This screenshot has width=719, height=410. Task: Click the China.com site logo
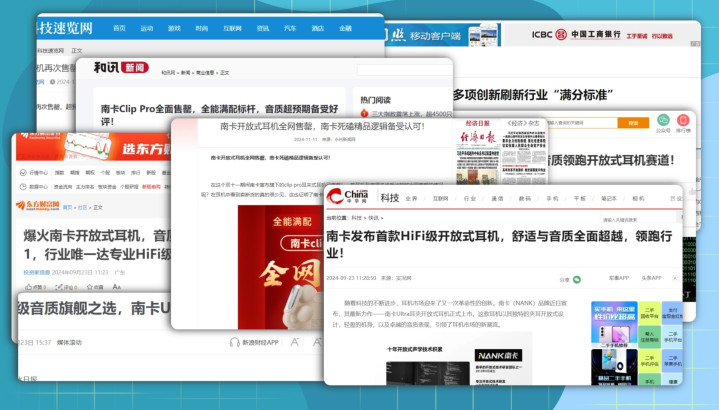click(348, 197)
